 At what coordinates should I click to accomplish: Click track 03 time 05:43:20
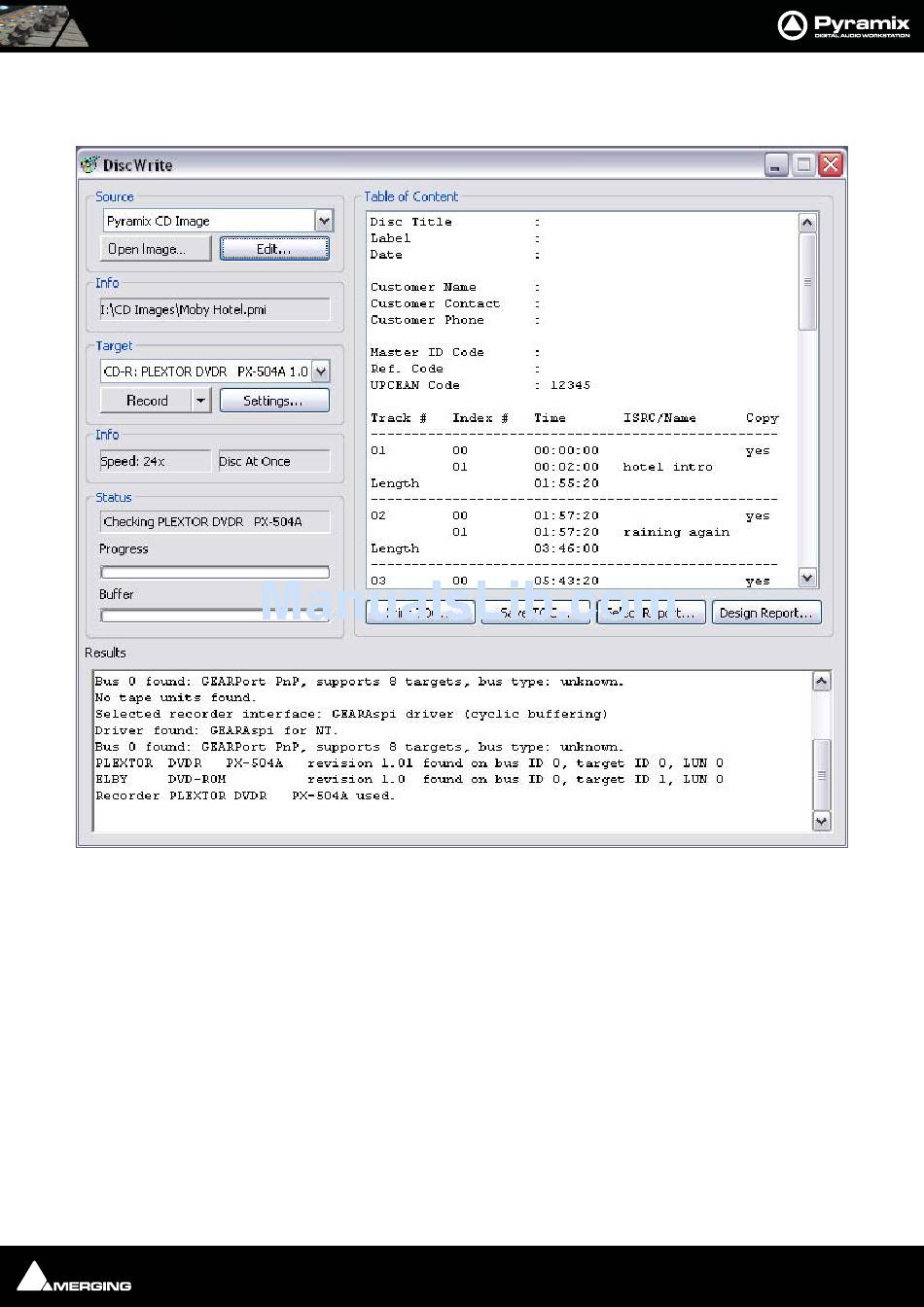click(x=566, y=581)
